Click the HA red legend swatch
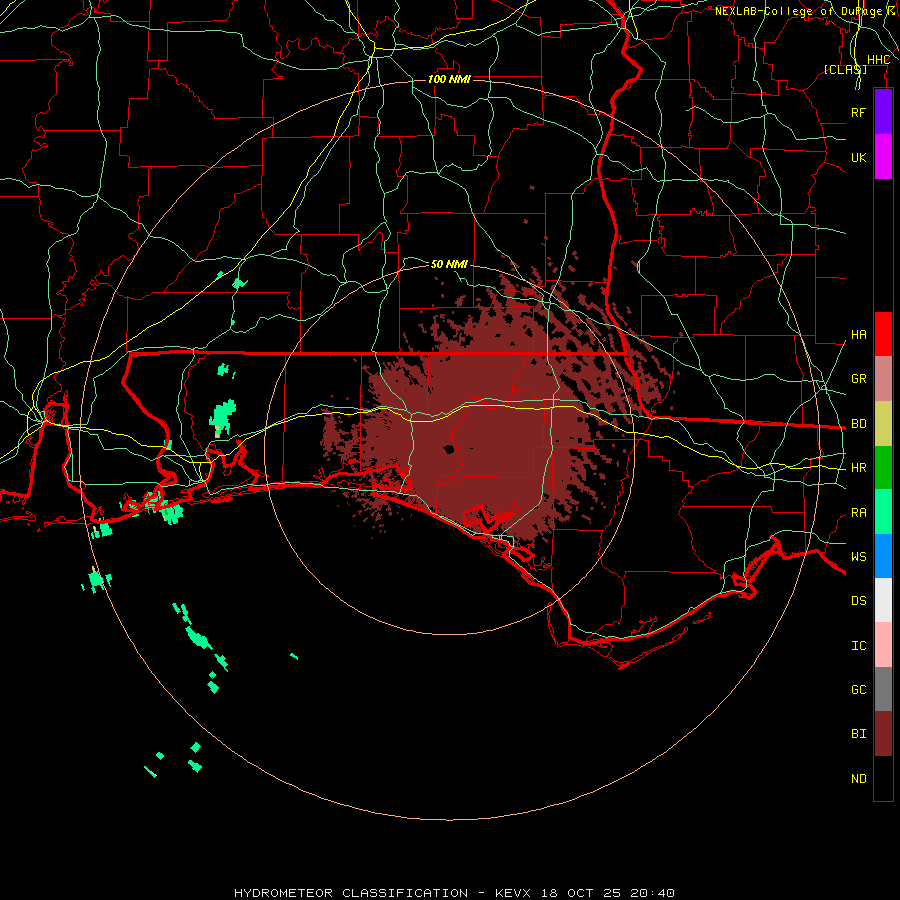The image size is (900, 900). (883, 334)
